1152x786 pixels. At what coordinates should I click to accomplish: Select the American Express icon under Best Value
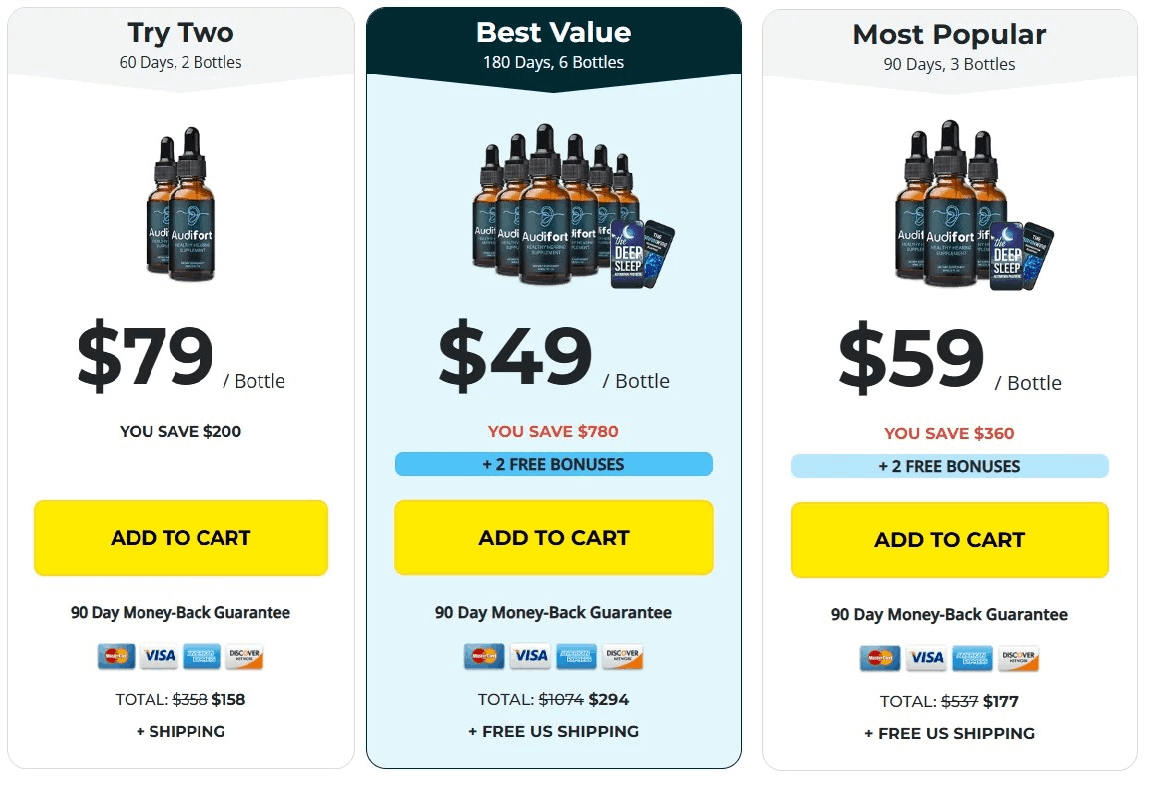click(575, 656)
